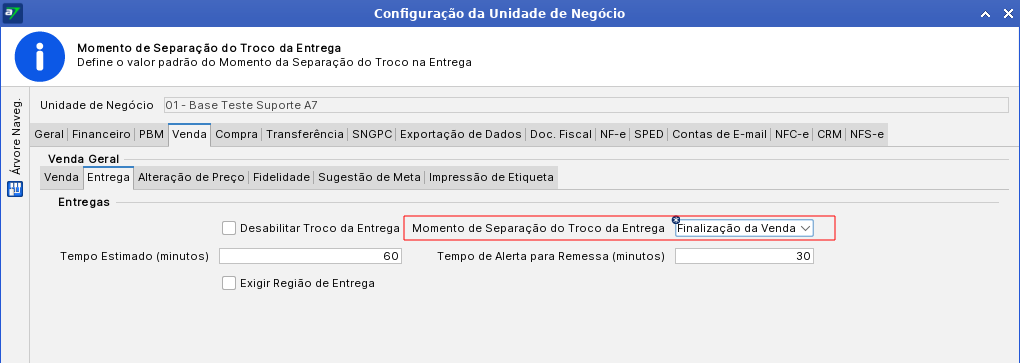The height and width of the screenshot is (363, 1020).
Task: Click the blue info icon in header
Action: click(40, 57)
